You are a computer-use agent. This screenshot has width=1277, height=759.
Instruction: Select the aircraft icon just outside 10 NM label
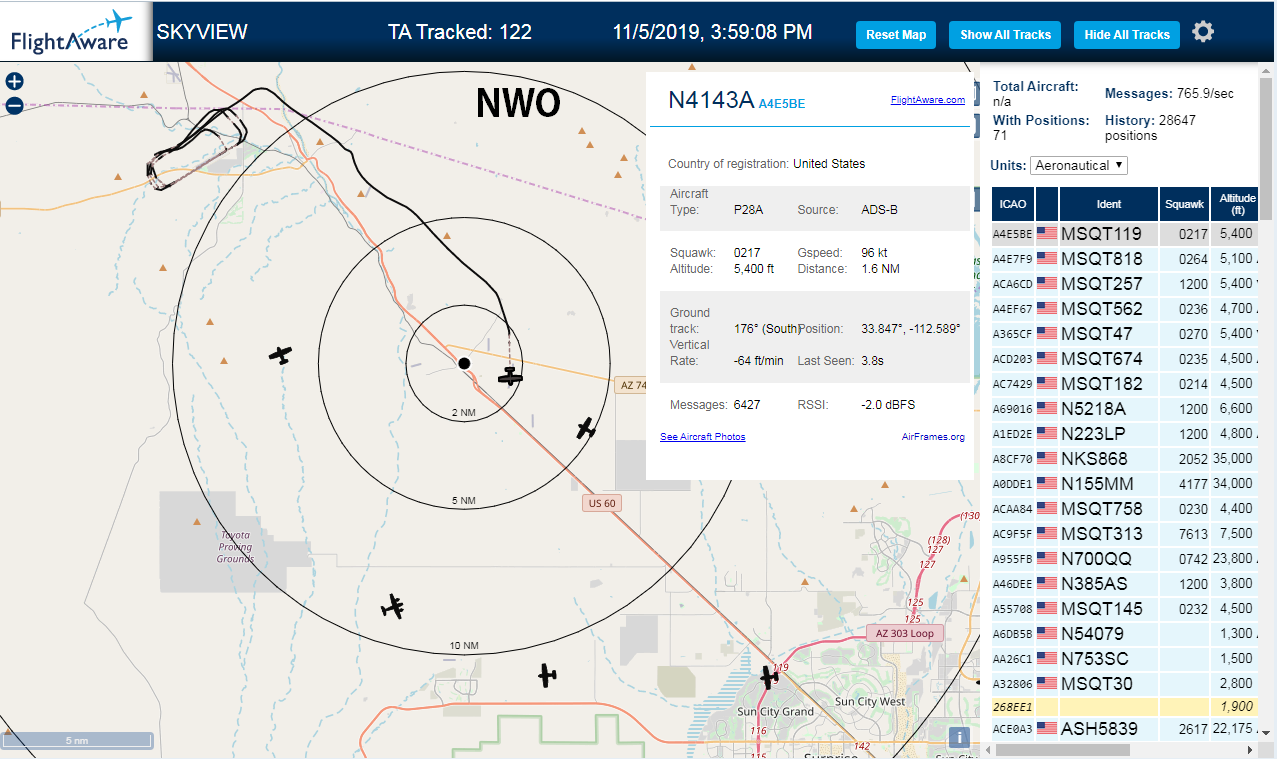tap(547, 675)
